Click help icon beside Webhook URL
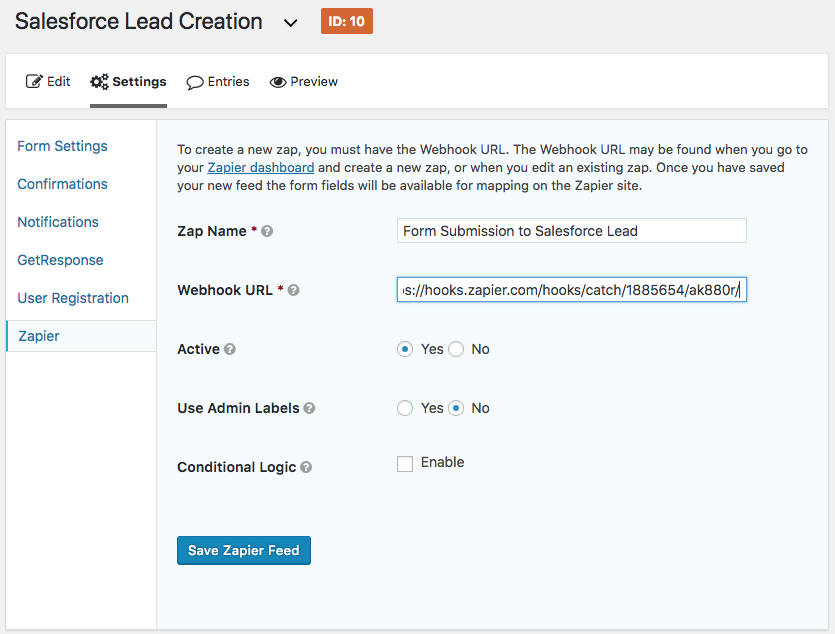The height and width of the screenshot is (634, 835). point(293,290)
